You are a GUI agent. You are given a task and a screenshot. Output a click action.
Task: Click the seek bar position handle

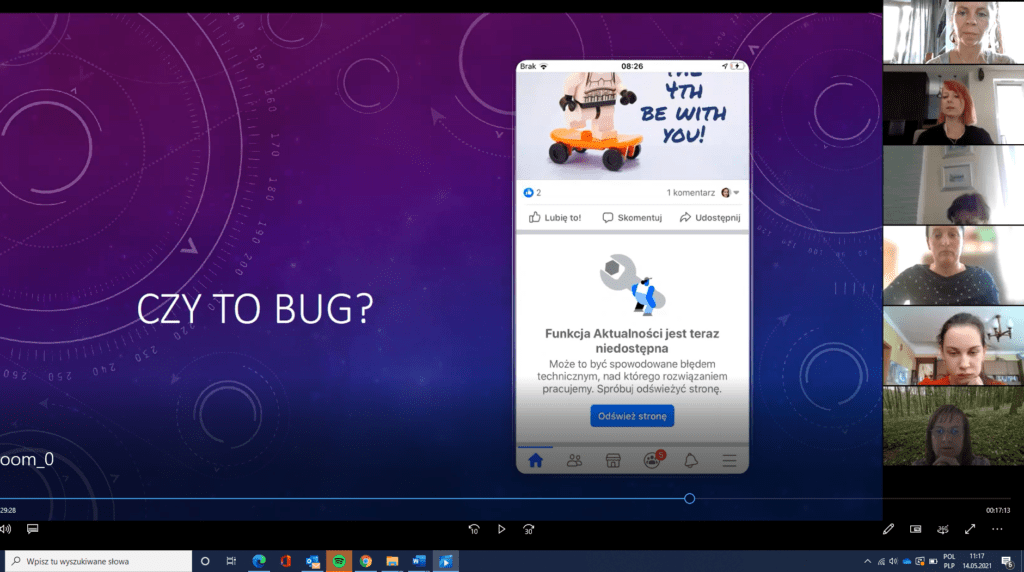[x=689, y=498]
